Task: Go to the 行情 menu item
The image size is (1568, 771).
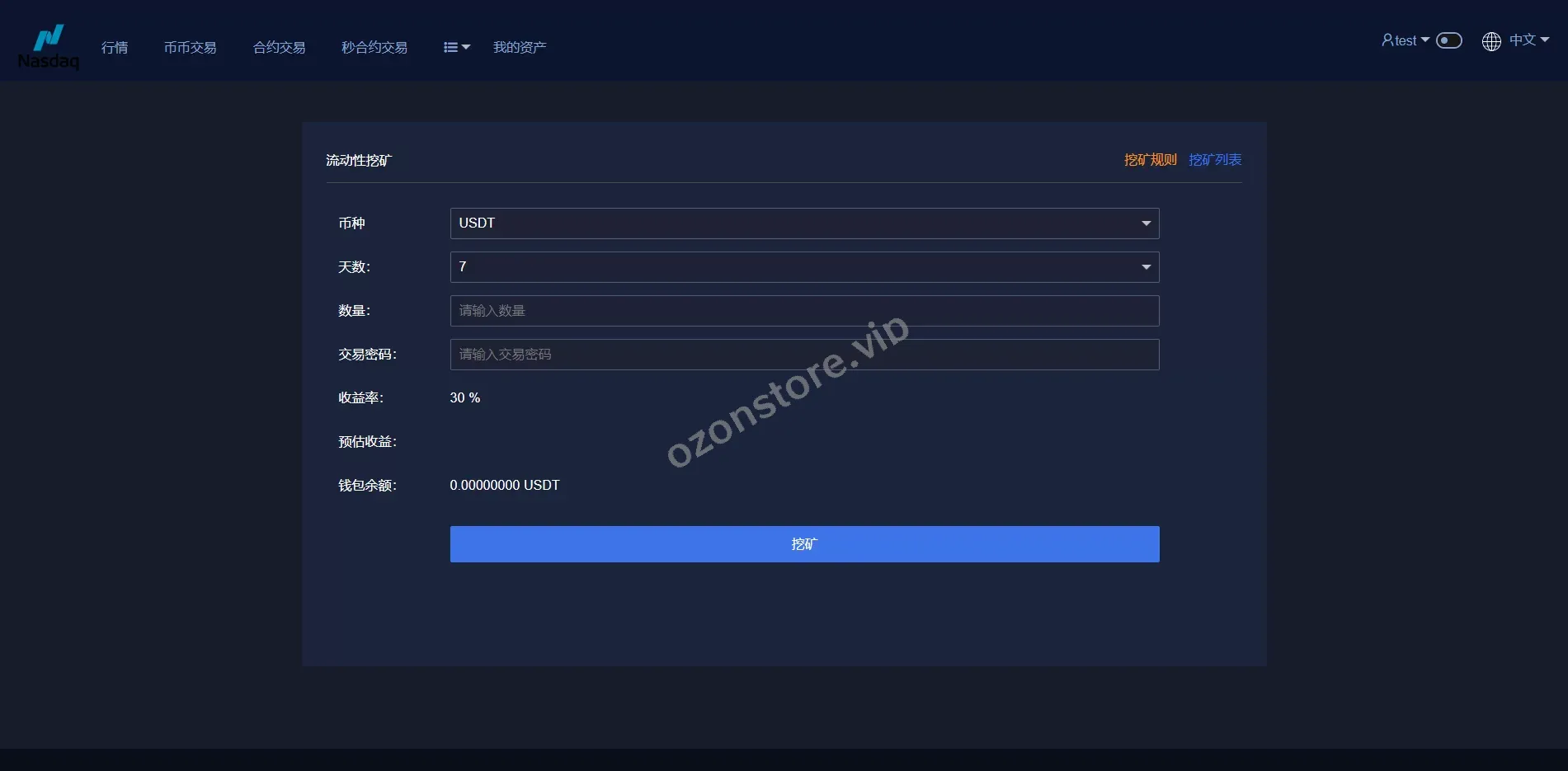Action: 115,48
